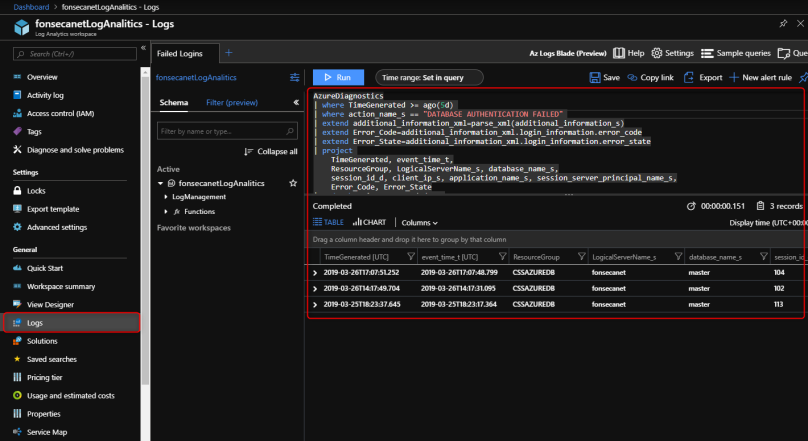Run the query

click(337, 77)
